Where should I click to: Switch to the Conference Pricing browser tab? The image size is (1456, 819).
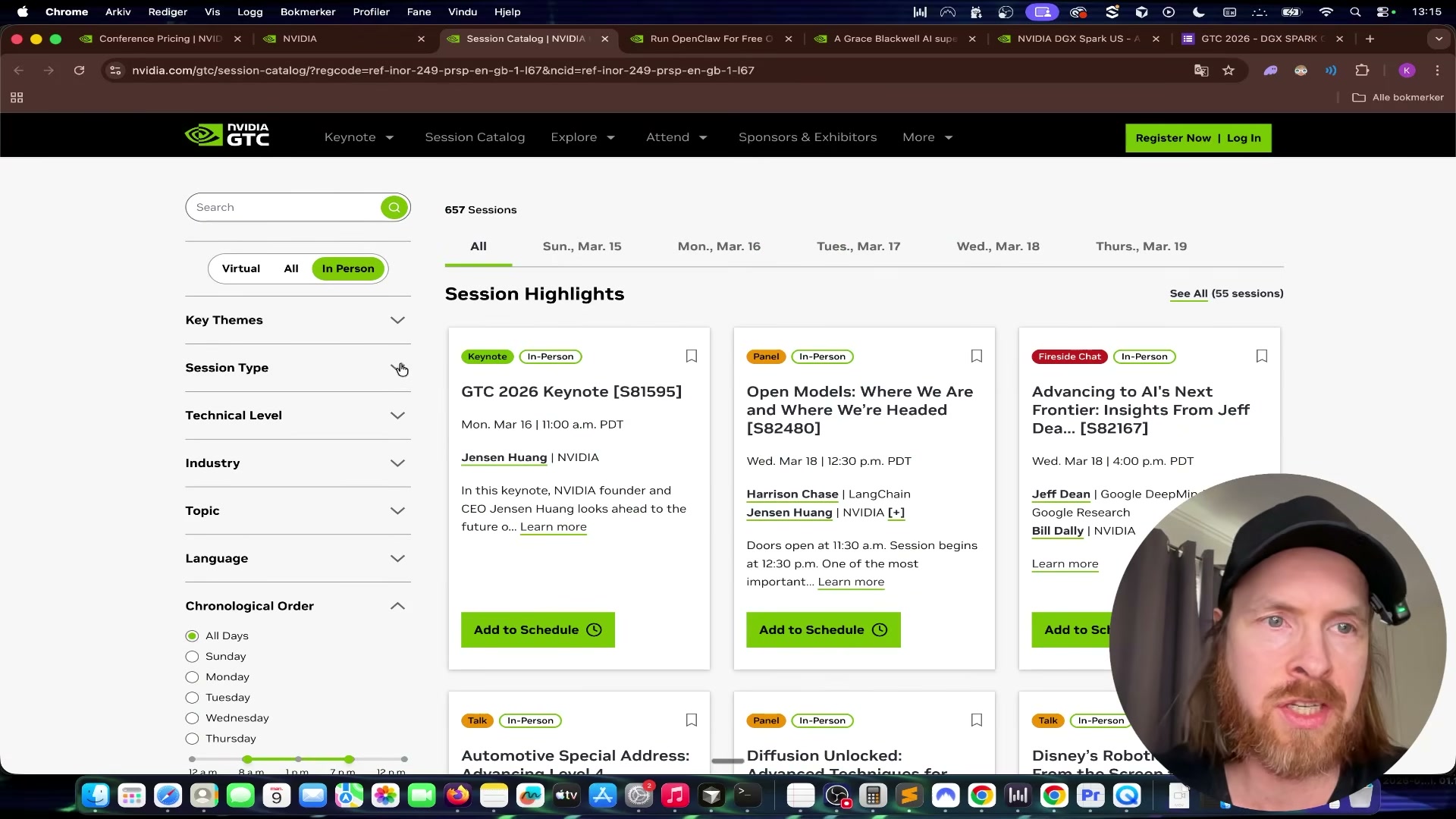[x=160, y=39]
